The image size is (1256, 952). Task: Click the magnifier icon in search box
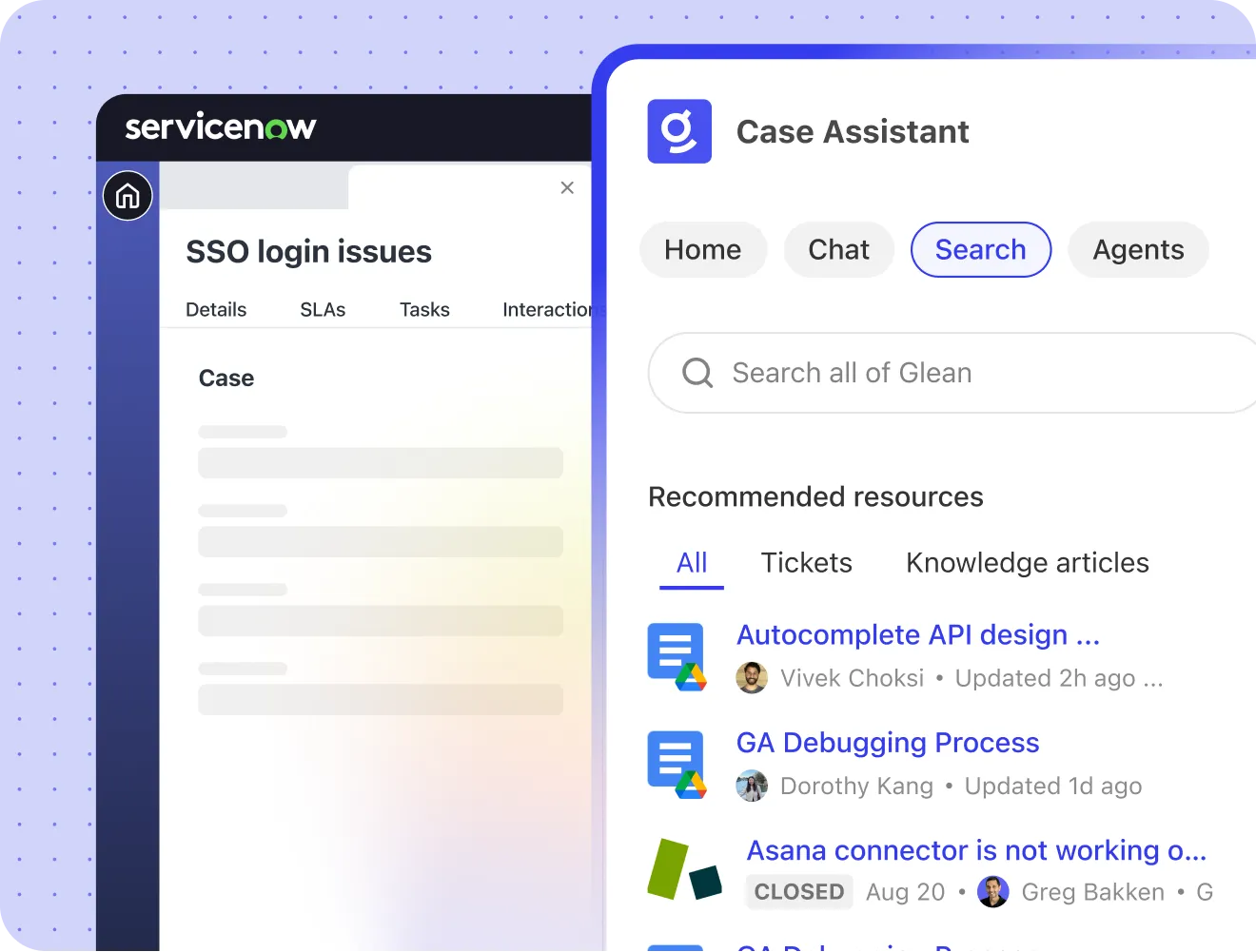(x=697, y=373)
